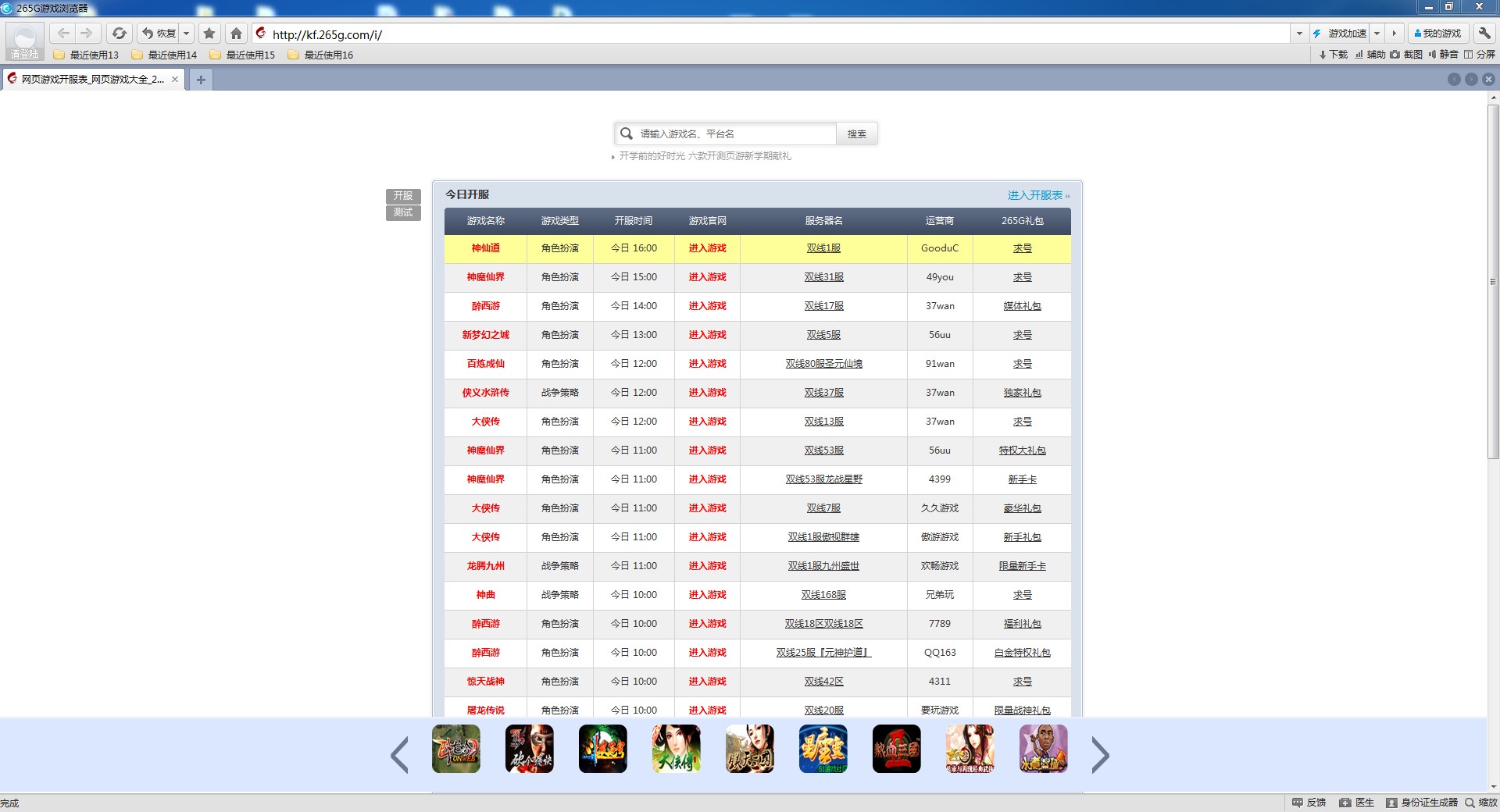Click the 双线1服九州盛世 server link
Image resolution: width=1500 pixels, height=812 pixels.
coord(823,566)
